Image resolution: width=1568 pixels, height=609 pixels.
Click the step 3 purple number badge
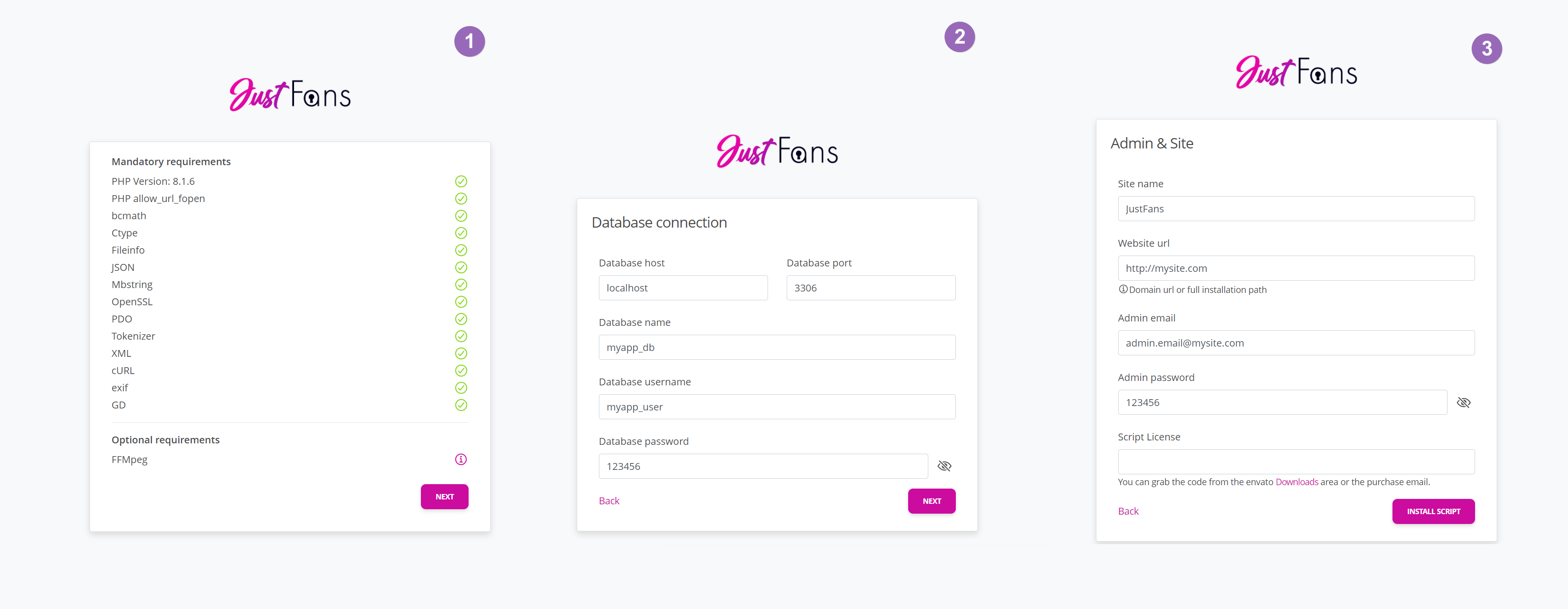(x=1486, y=49)
